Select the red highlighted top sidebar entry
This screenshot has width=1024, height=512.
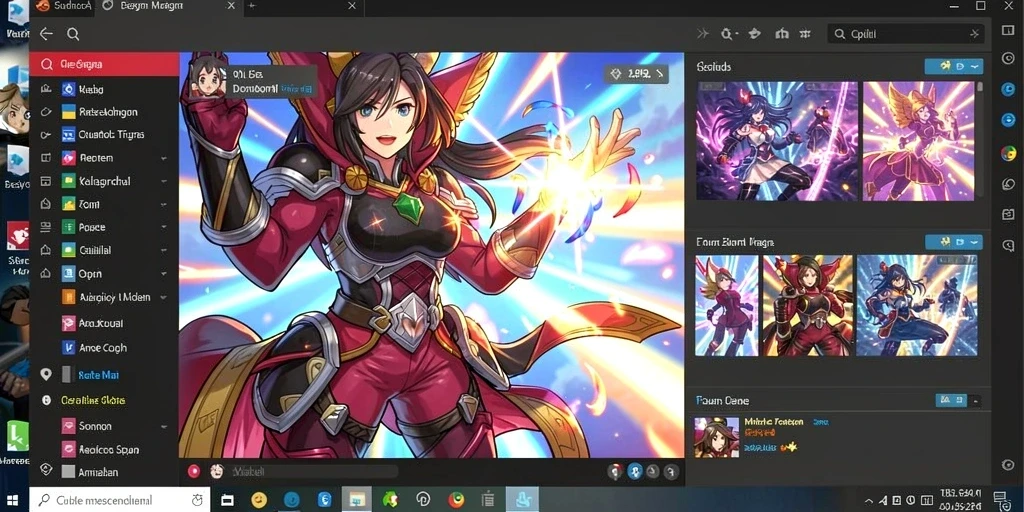[104, 64]
